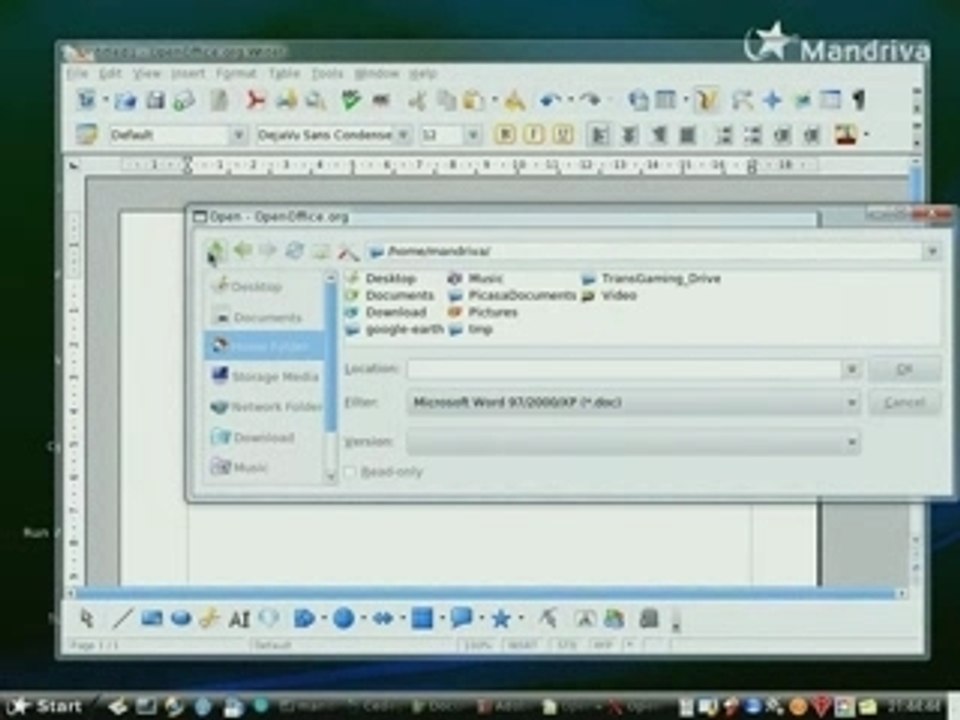Click the New document icon in Writer toolbar

click(86, 100)
